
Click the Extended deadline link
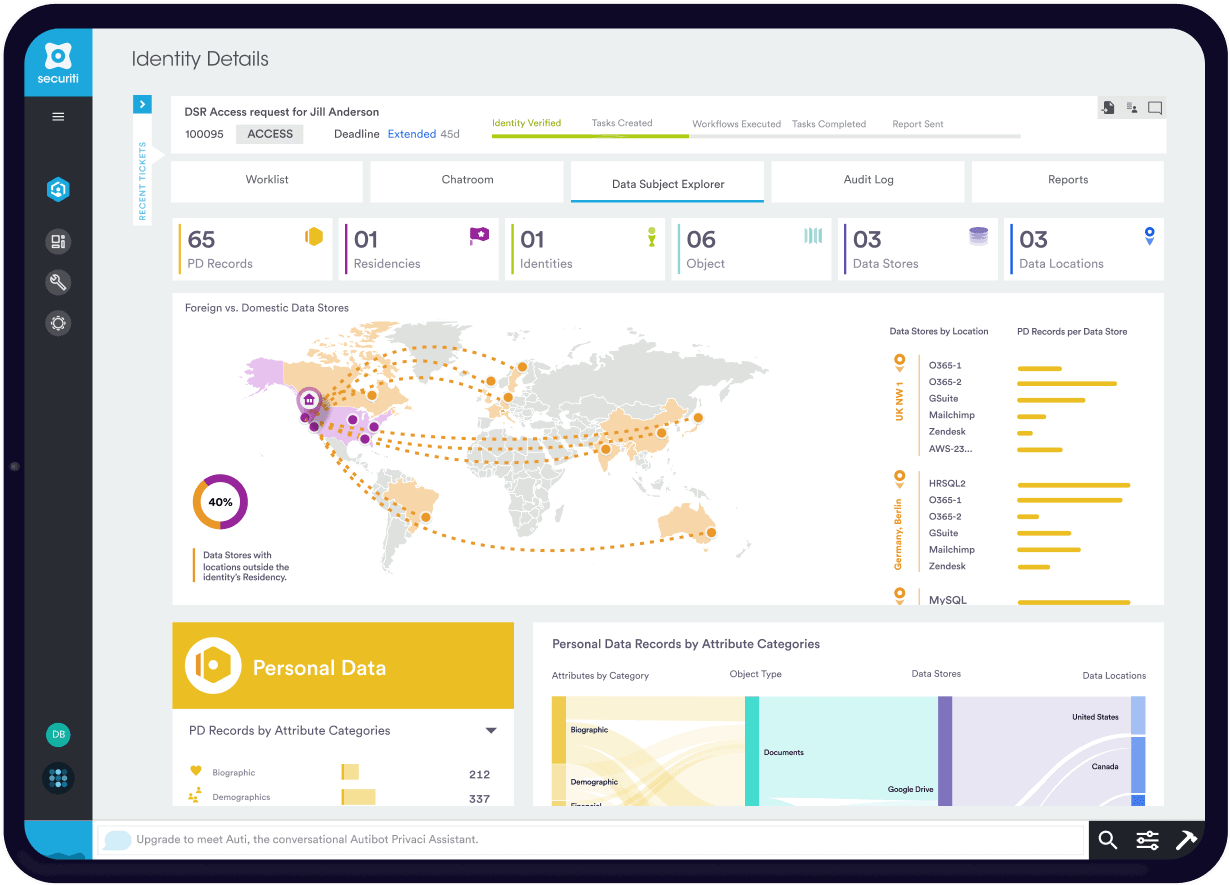pos(412,134)
